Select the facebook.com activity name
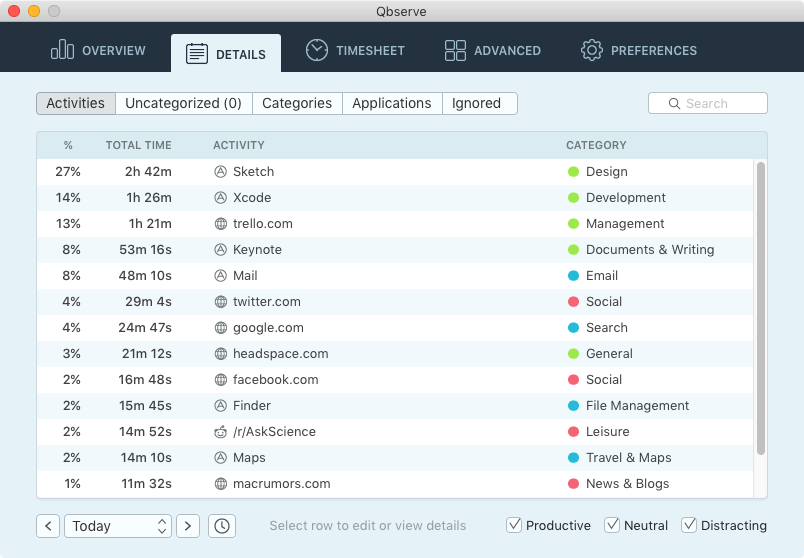The image size is (804, 558). (275, 380)
